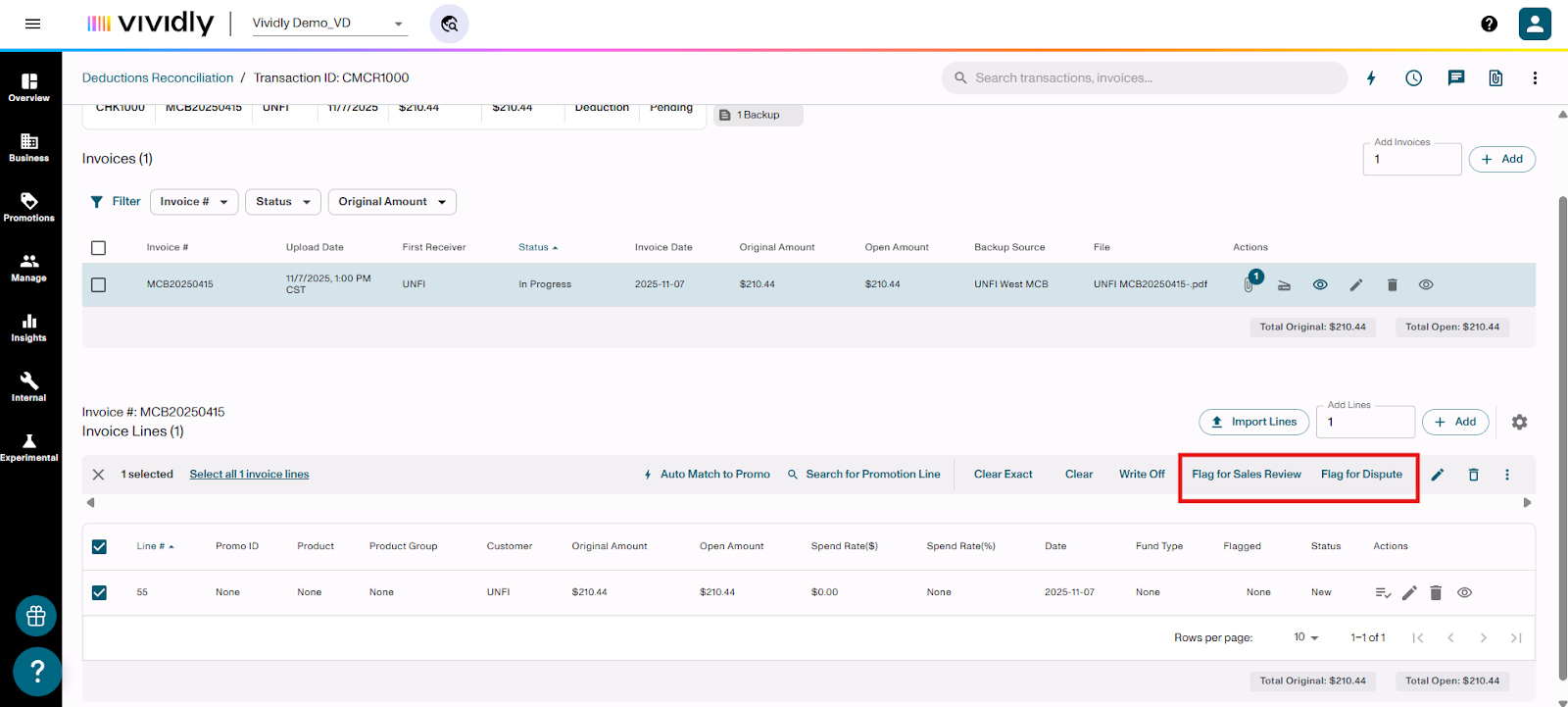Image resolution: width=1568 pixels, height=707 pixels.
Task: Open the comments chat icon
Action: (x=1456, y=78)
